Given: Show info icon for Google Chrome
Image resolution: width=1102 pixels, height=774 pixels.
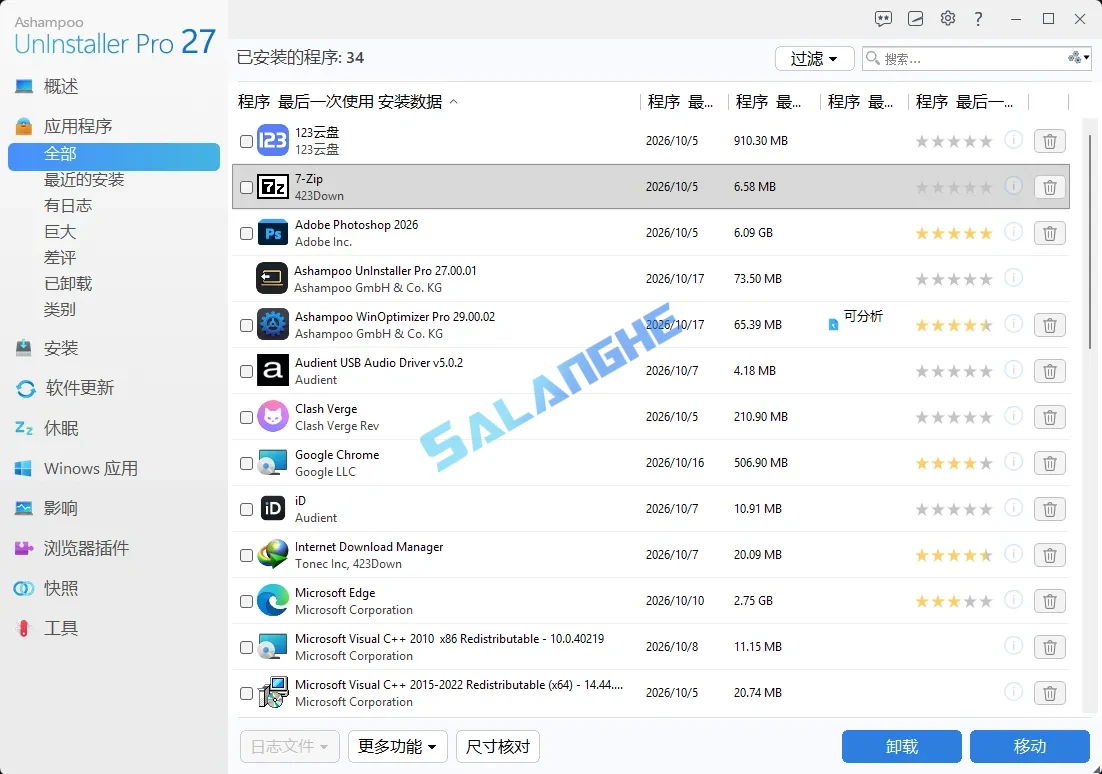Looking at the screenshot, I should 1013,462.
